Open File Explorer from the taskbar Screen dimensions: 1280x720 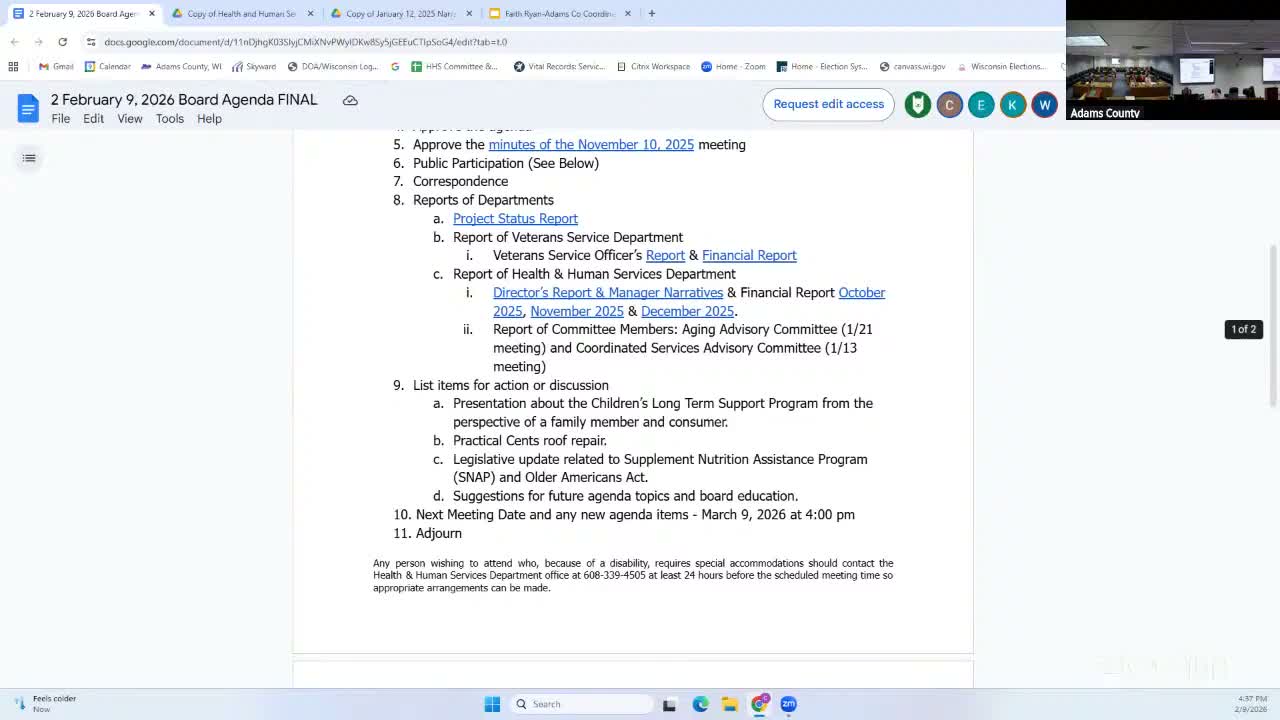730,704
